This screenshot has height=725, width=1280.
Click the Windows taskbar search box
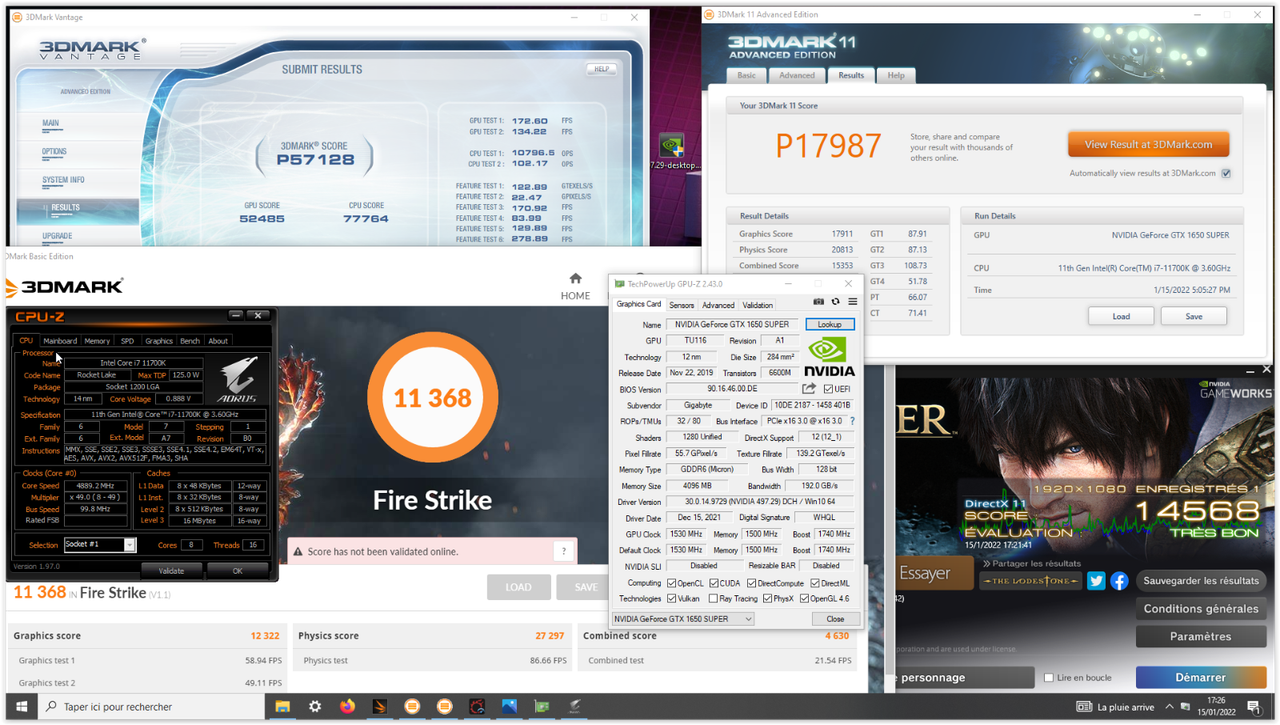[152, 707]
